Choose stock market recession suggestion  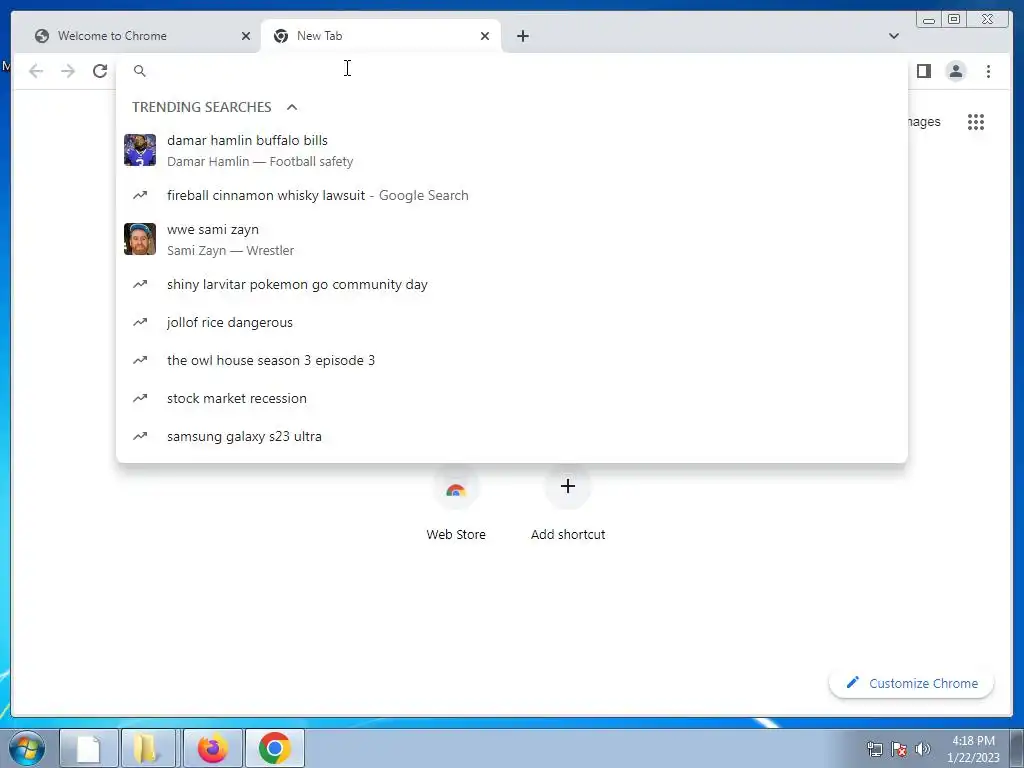point(511,398)
